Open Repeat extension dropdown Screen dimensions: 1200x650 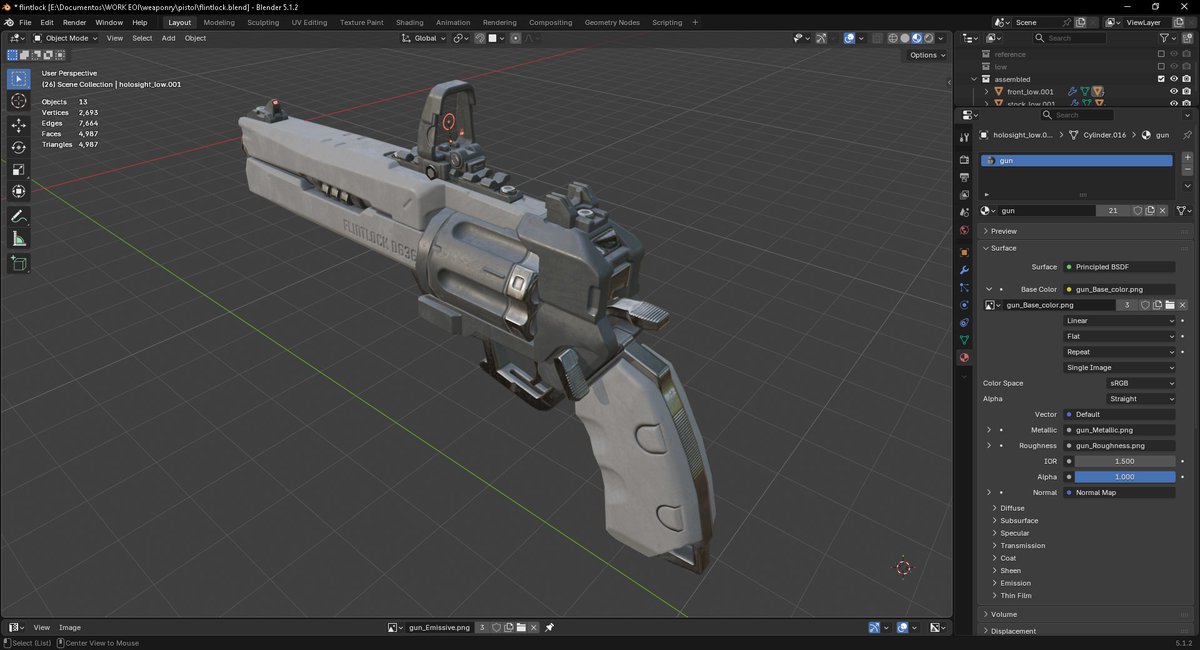1120,352
